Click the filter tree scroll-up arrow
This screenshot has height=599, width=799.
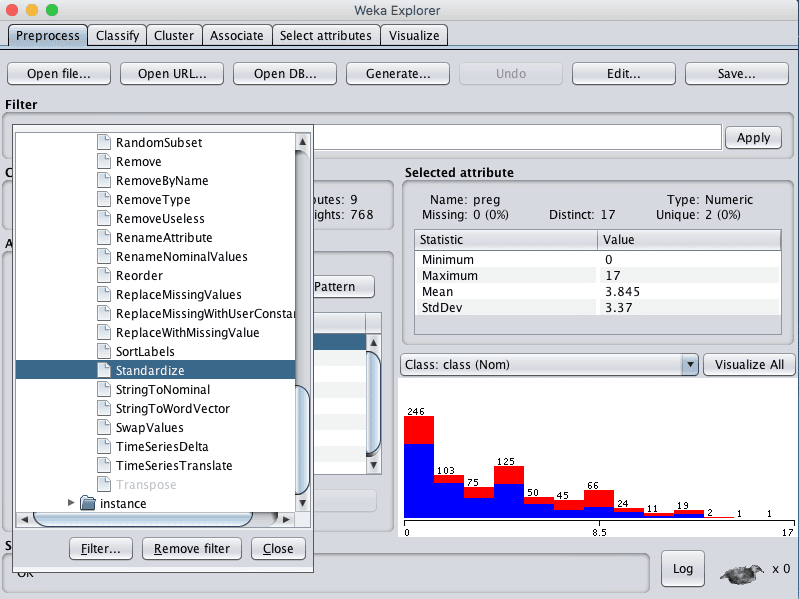tap(303, 142)
